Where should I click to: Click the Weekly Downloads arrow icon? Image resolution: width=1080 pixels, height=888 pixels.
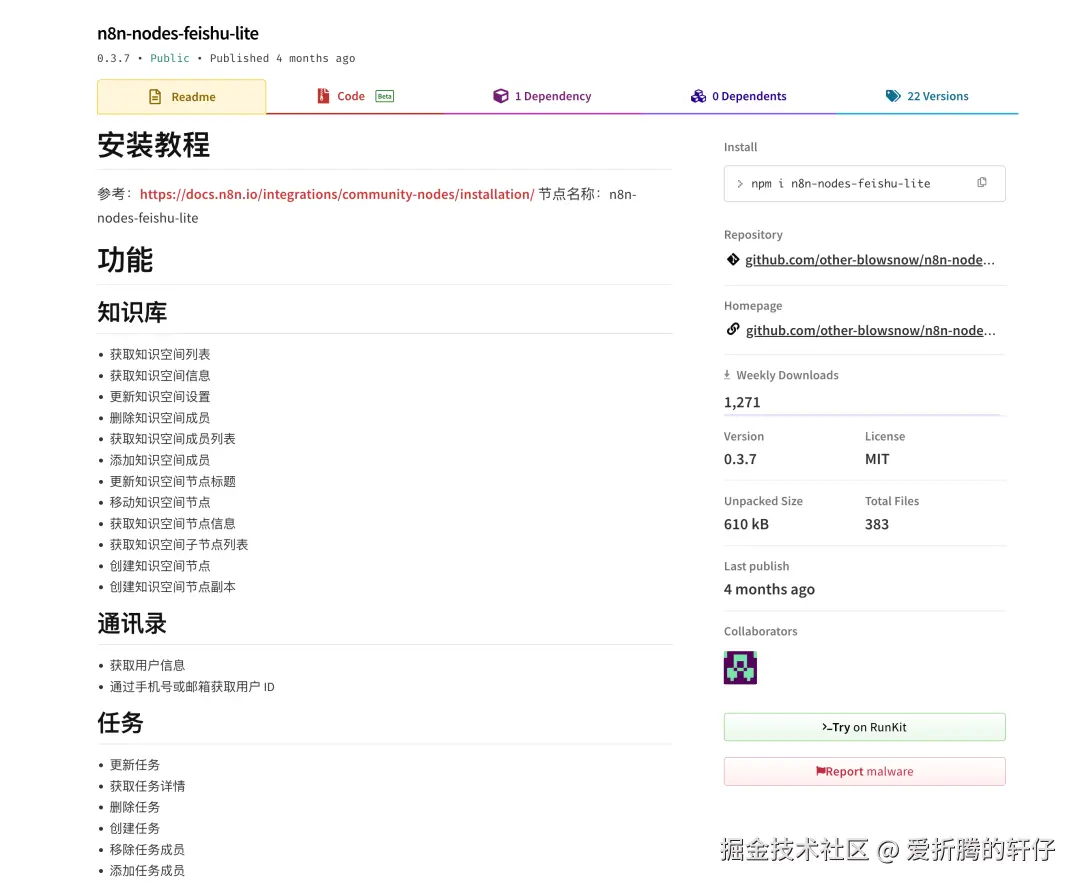(x=727, y=375)
